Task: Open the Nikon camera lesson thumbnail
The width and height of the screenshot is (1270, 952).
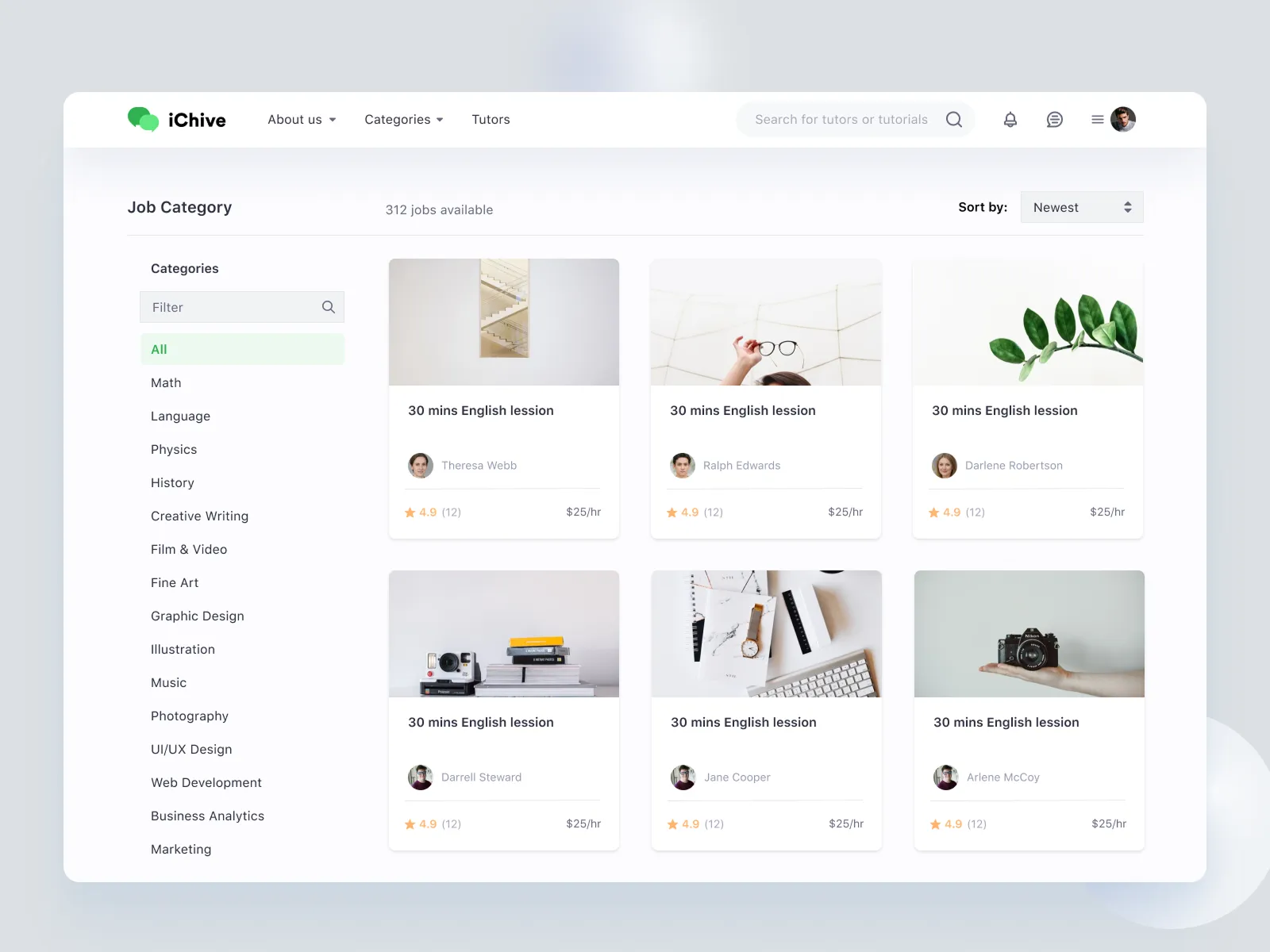Action: click(1029, 634)
